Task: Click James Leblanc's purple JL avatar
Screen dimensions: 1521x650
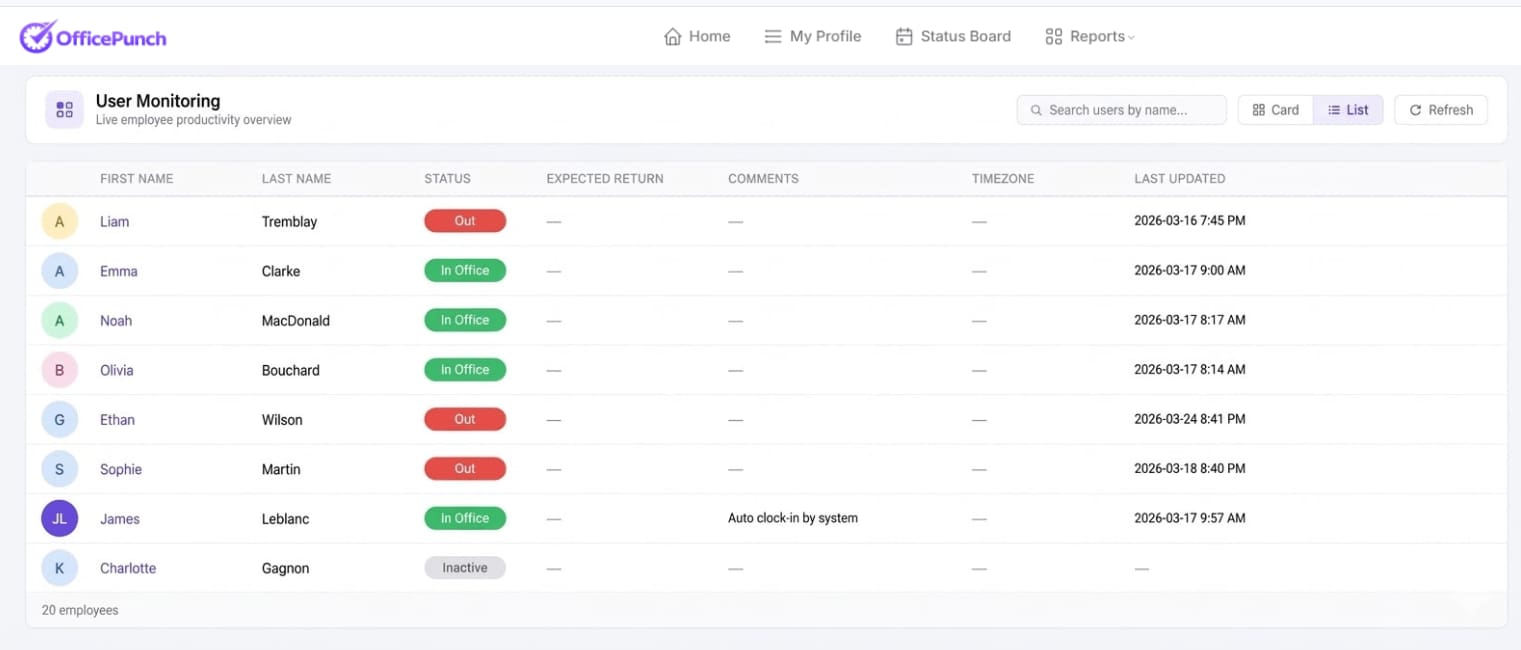Action: (59, 519)
